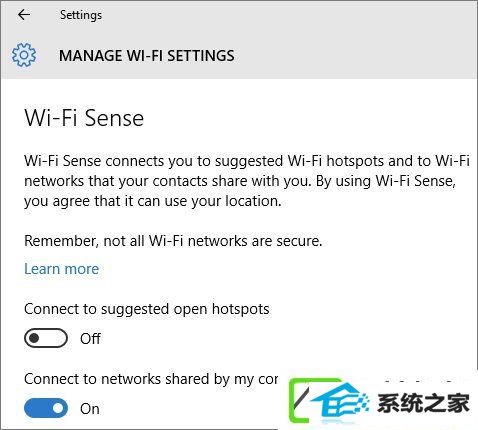Click the Settings window title text
478x430 pixels.
(x=81, y=15)
